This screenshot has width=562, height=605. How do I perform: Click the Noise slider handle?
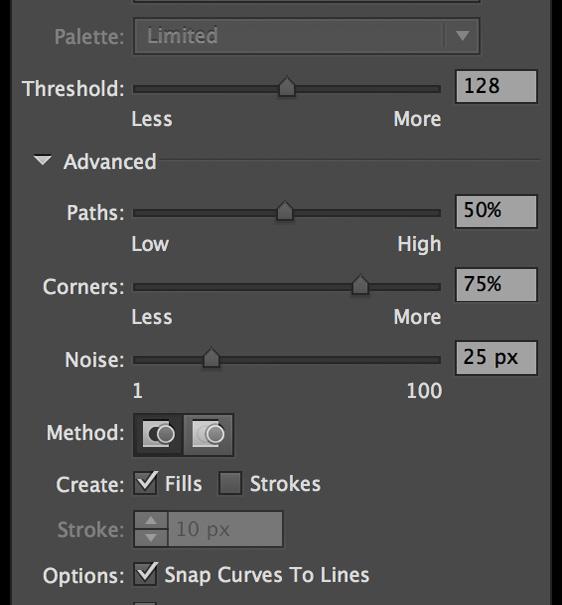(211, 357)
